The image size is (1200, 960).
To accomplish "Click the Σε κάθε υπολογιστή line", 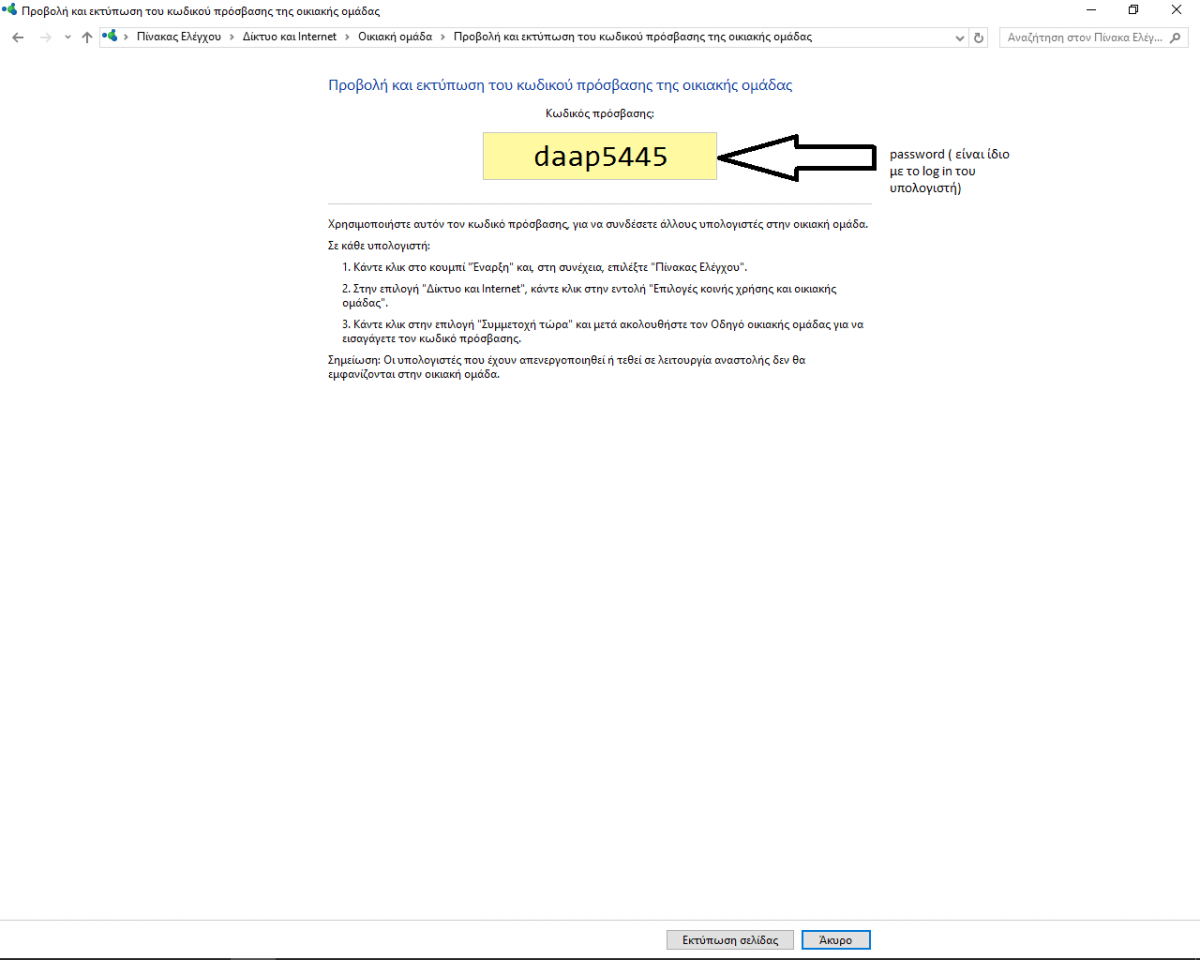I will (x=379, y=245).
